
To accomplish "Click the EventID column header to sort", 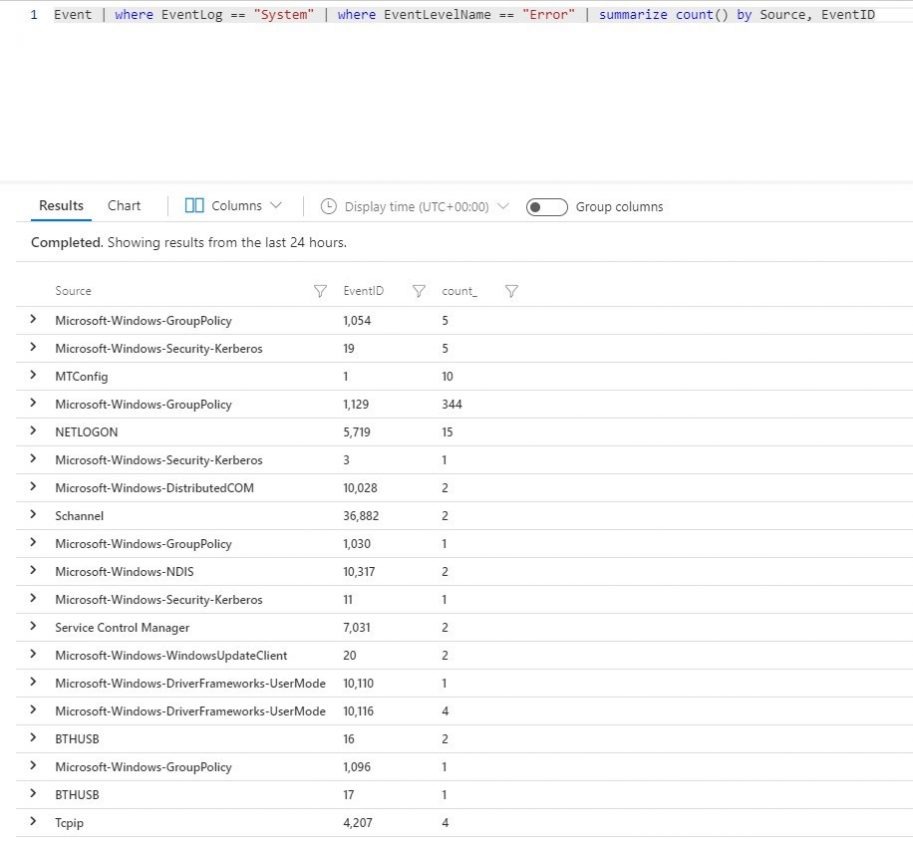I will (363, 291).
